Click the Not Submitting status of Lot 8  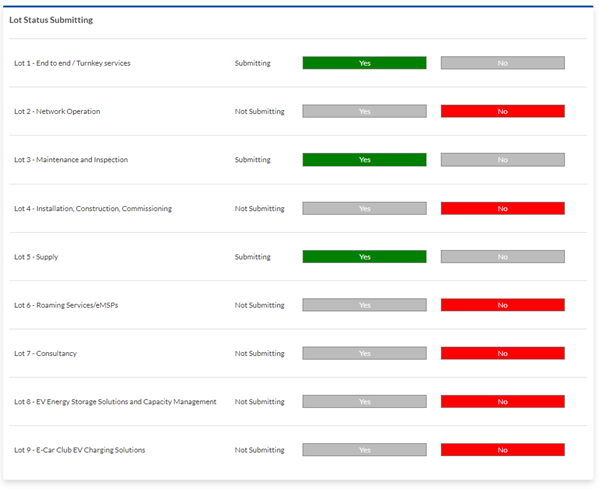coord(259,402)
